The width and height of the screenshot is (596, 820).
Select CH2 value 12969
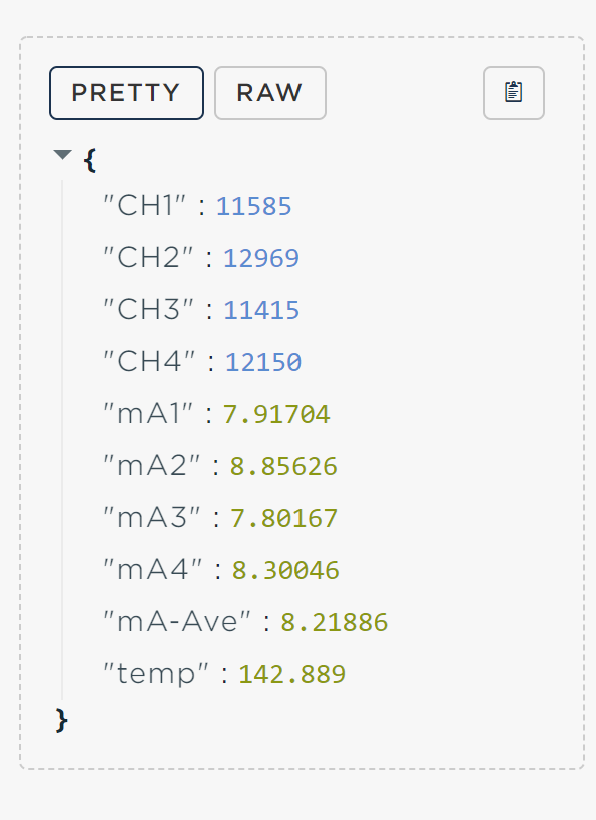coord(261,258)
